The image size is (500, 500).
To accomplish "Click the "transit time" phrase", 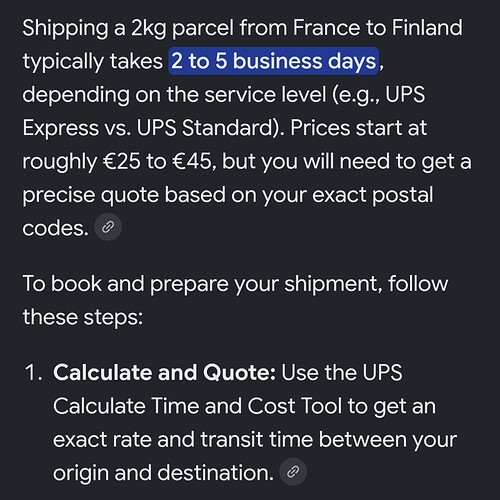I will (257, 439).
